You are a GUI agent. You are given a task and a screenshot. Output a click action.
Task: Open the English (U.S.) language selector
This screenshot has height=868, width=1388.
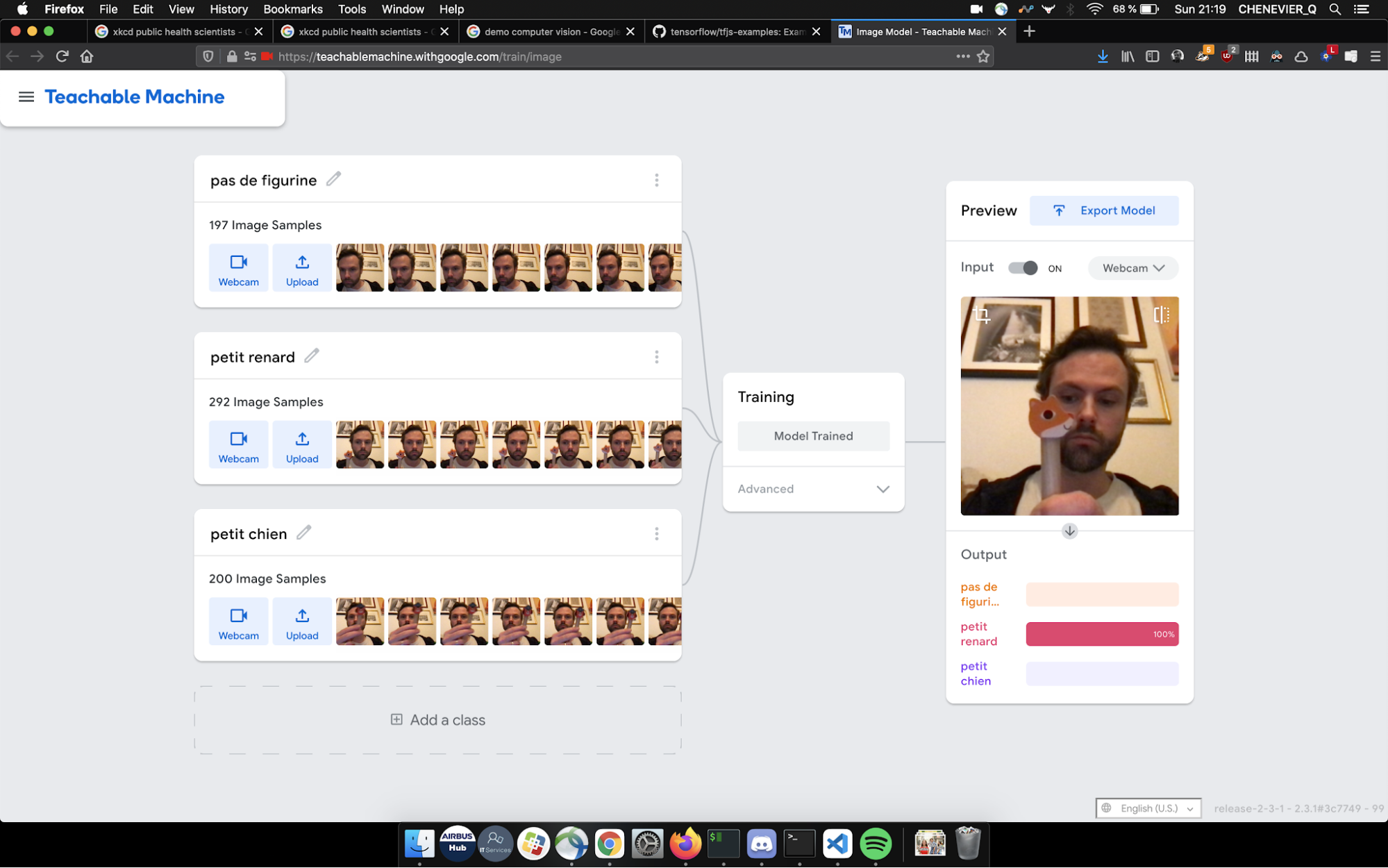point(1148,808)
